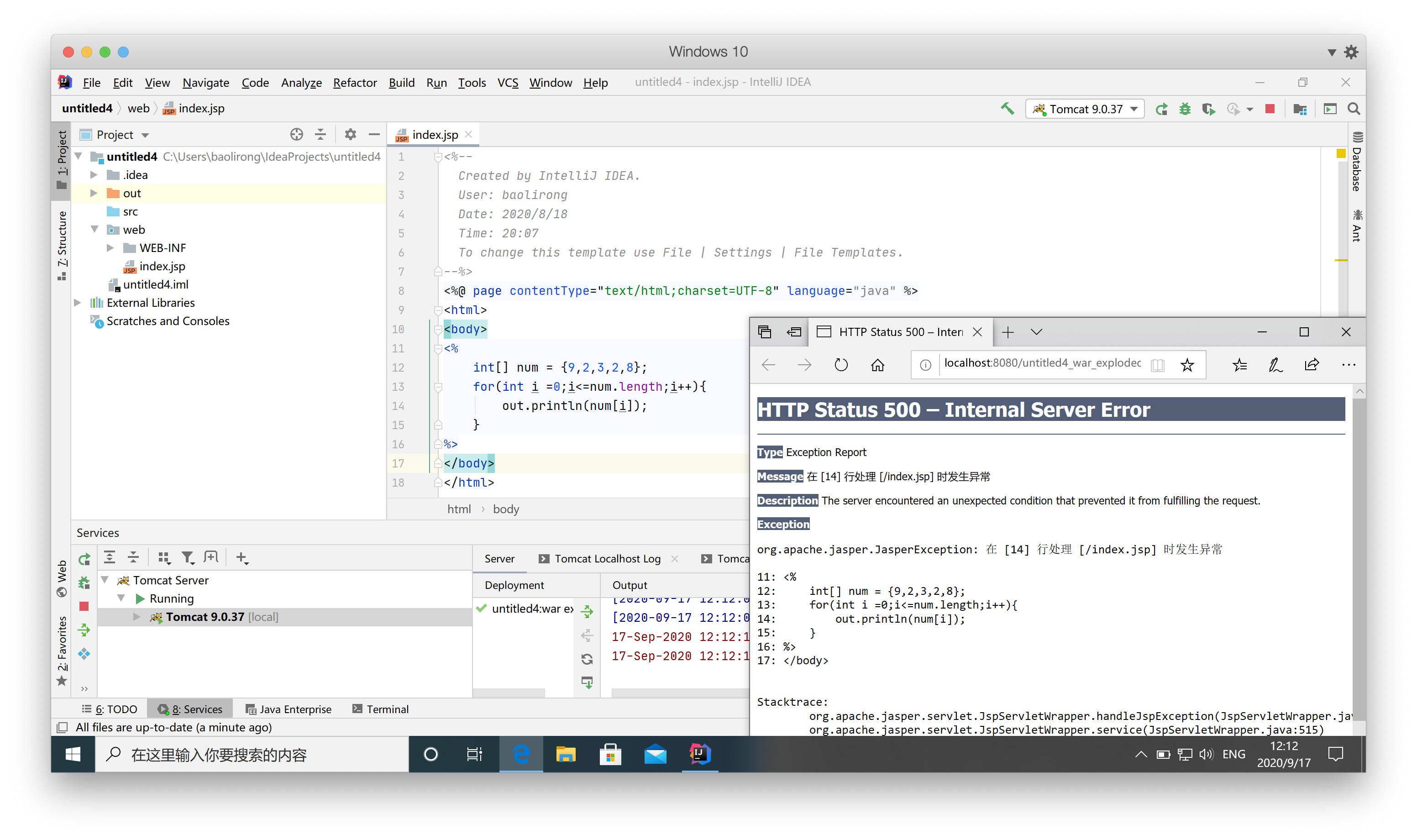
Task: Toggle the Database tool window stripe button
Action: (x=1357, y=162)
